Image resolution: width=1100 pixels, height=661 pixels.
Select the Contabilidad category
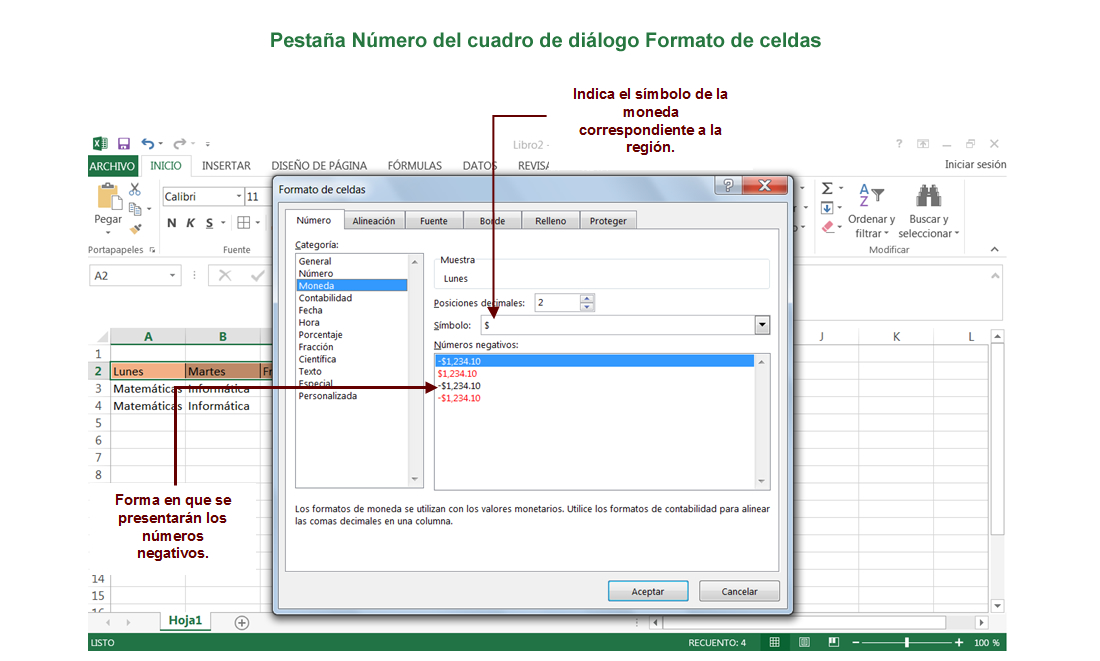326,298
